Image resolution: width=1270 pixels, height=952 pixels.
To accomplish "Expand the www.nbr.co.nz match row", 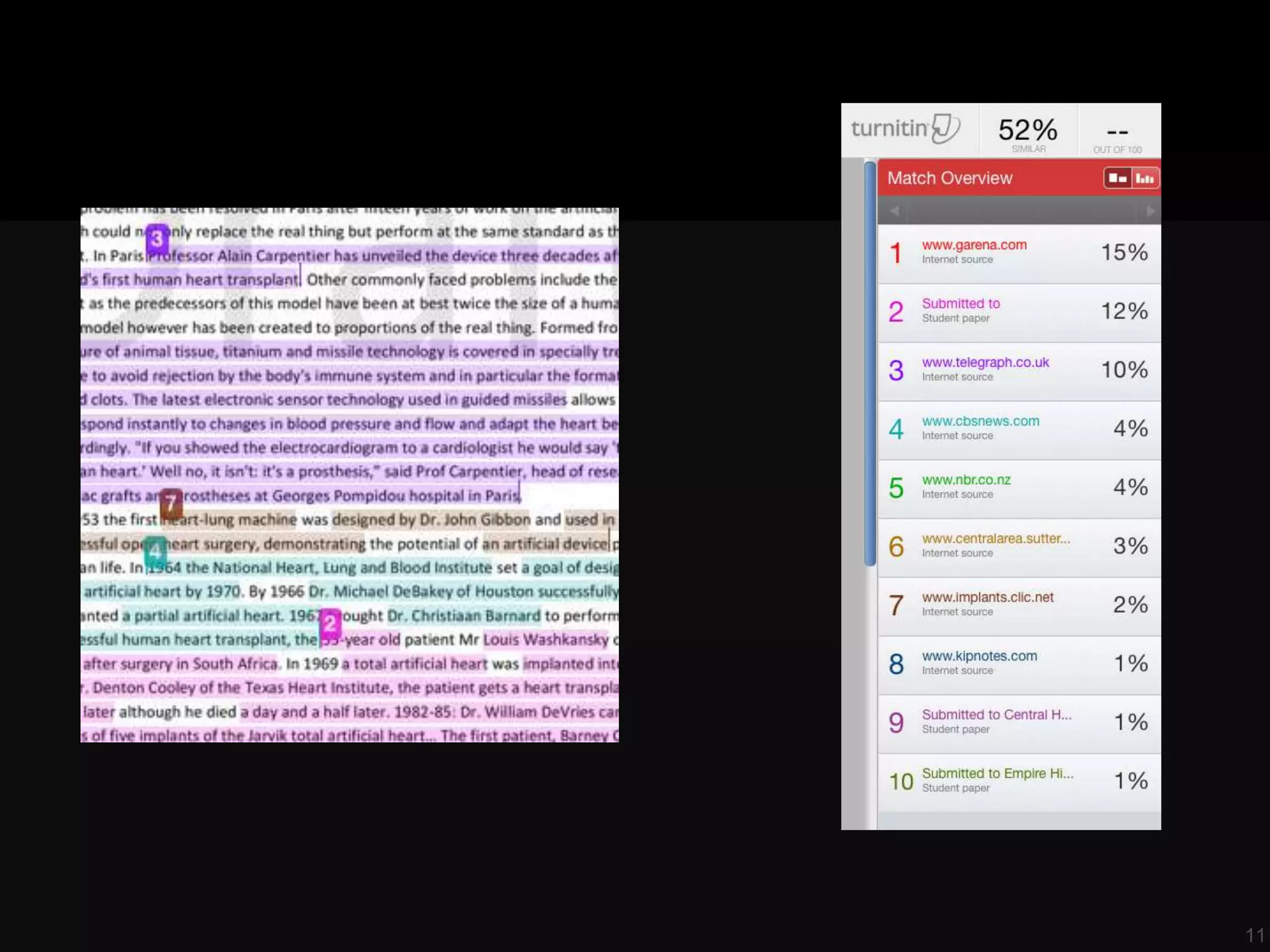I will pos(966,480).
